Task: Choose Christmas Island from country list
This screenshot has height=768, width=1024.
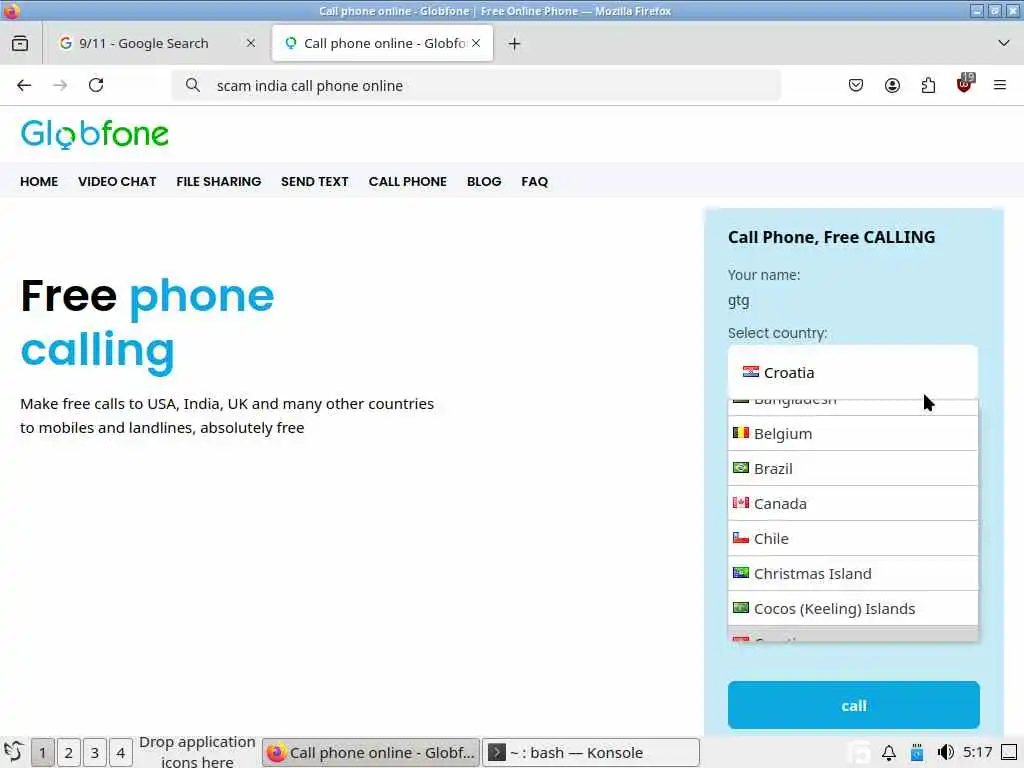Action: (x=853, y=573)
